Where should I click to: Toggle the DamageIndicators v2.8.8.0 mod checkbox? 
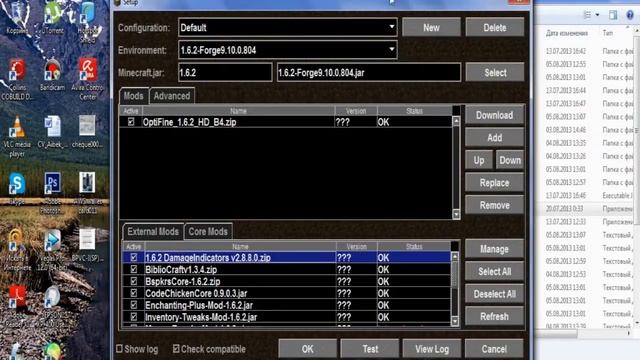pos(133,257)
